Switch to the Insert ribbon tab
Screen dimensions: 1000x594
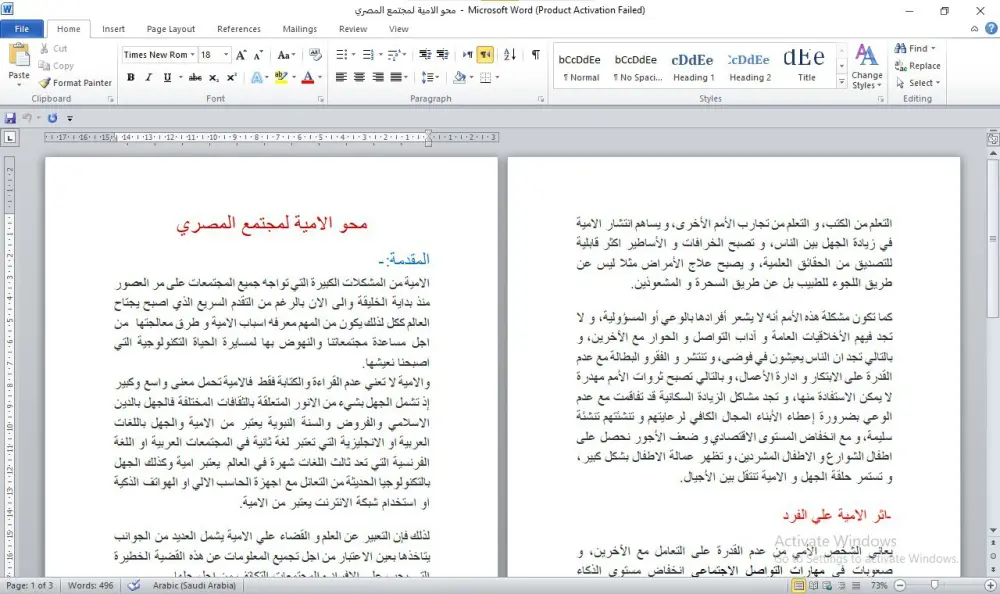[115, 29]
